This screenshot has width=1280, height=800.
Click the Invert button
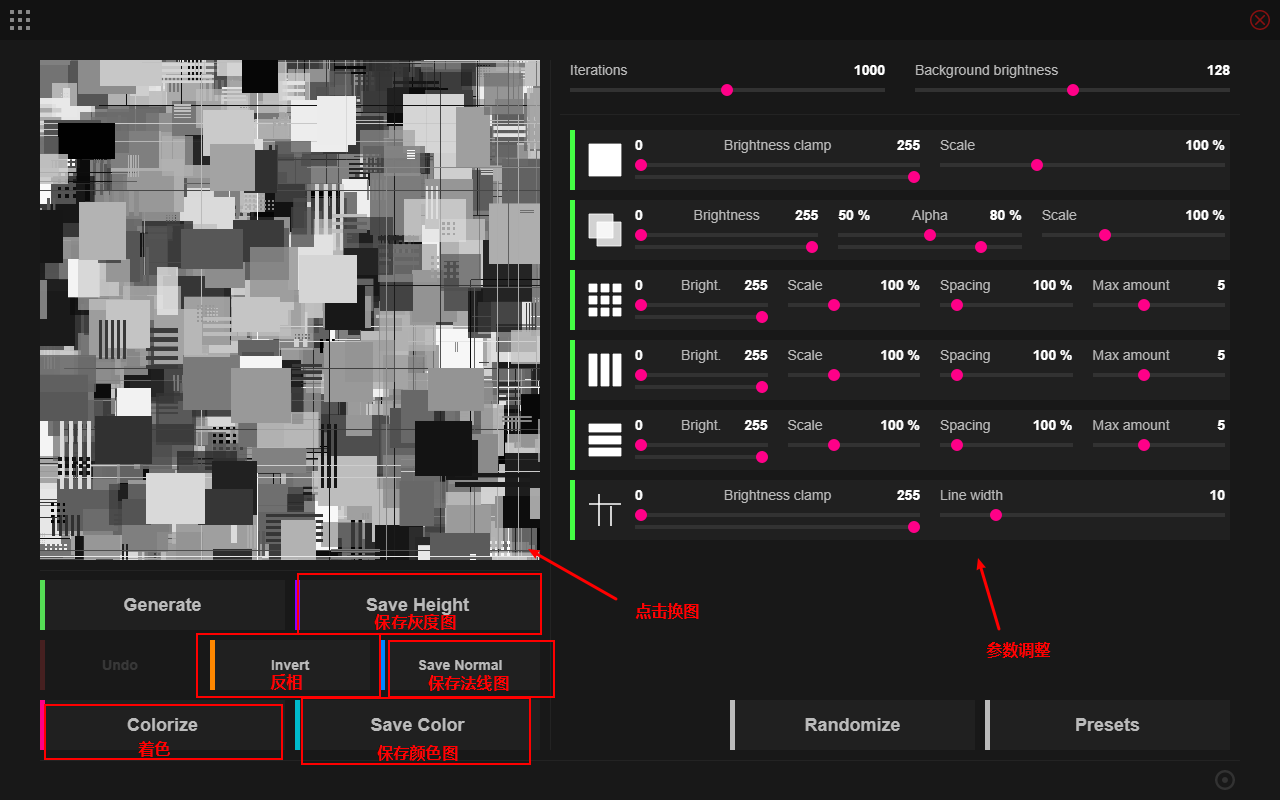tap(290, 665)
